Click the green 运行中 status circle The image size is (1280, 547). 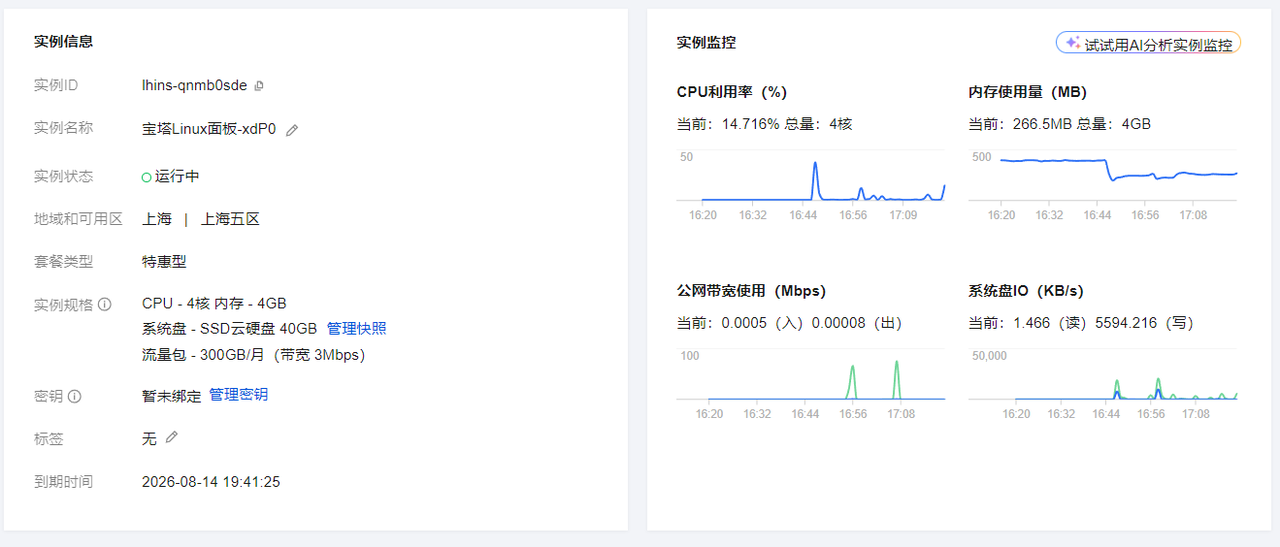147,177
